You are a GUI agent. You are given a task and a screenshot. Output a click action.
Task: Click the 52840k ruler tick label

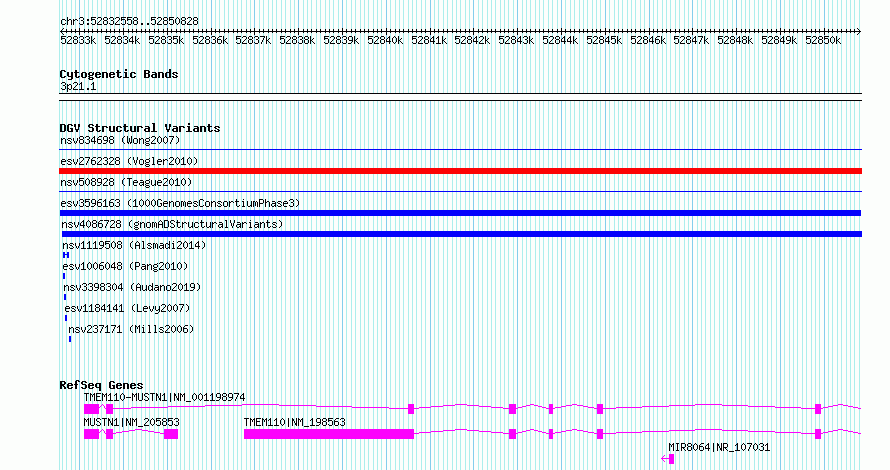pos(385,40)
